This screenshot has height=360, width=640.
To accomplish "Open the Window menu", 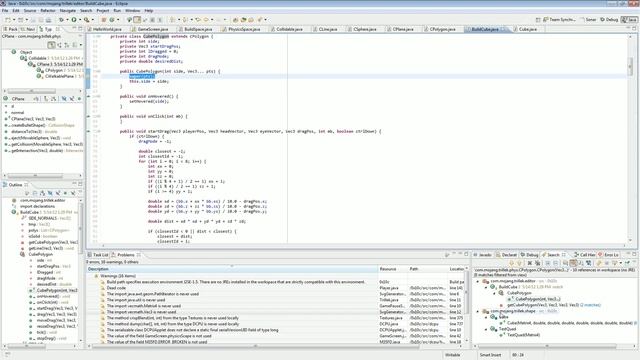I will (x=132, y=11).
